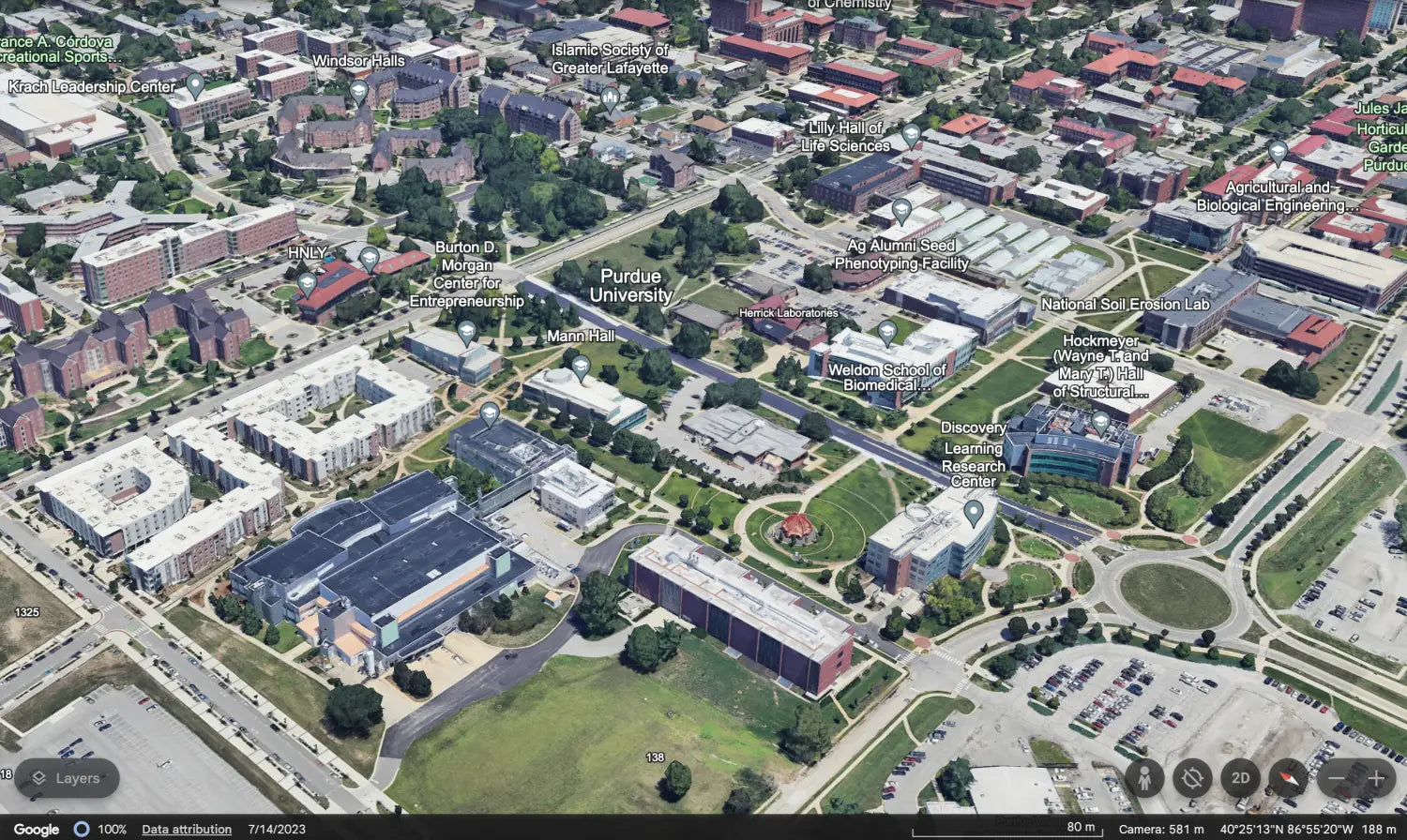Click the orbit/rotate view icon
This screenshot has width=1407, height=840.
(x=1192, y=778)
